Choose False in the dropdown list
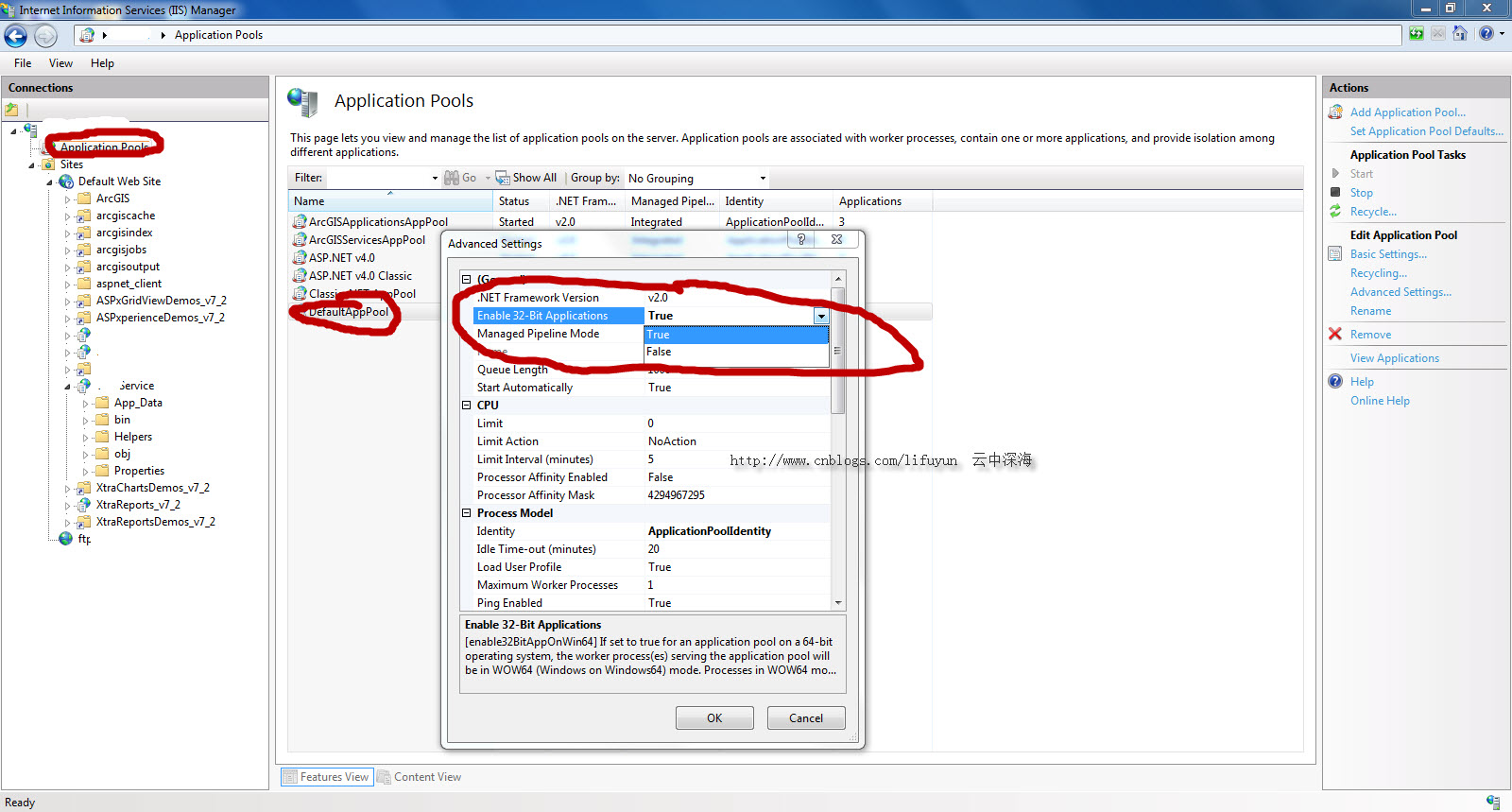This screenshot has width=1512, height=812. coord(736,352)
